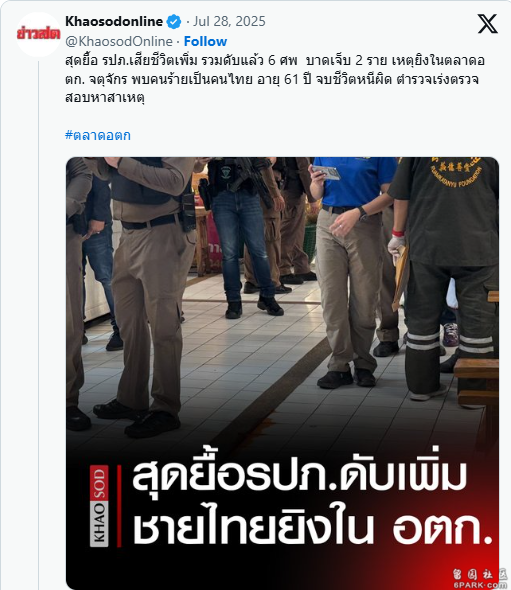Open the Khaosod red logo avatar
Screen dimensions: 511x590
tap(38, 34)
